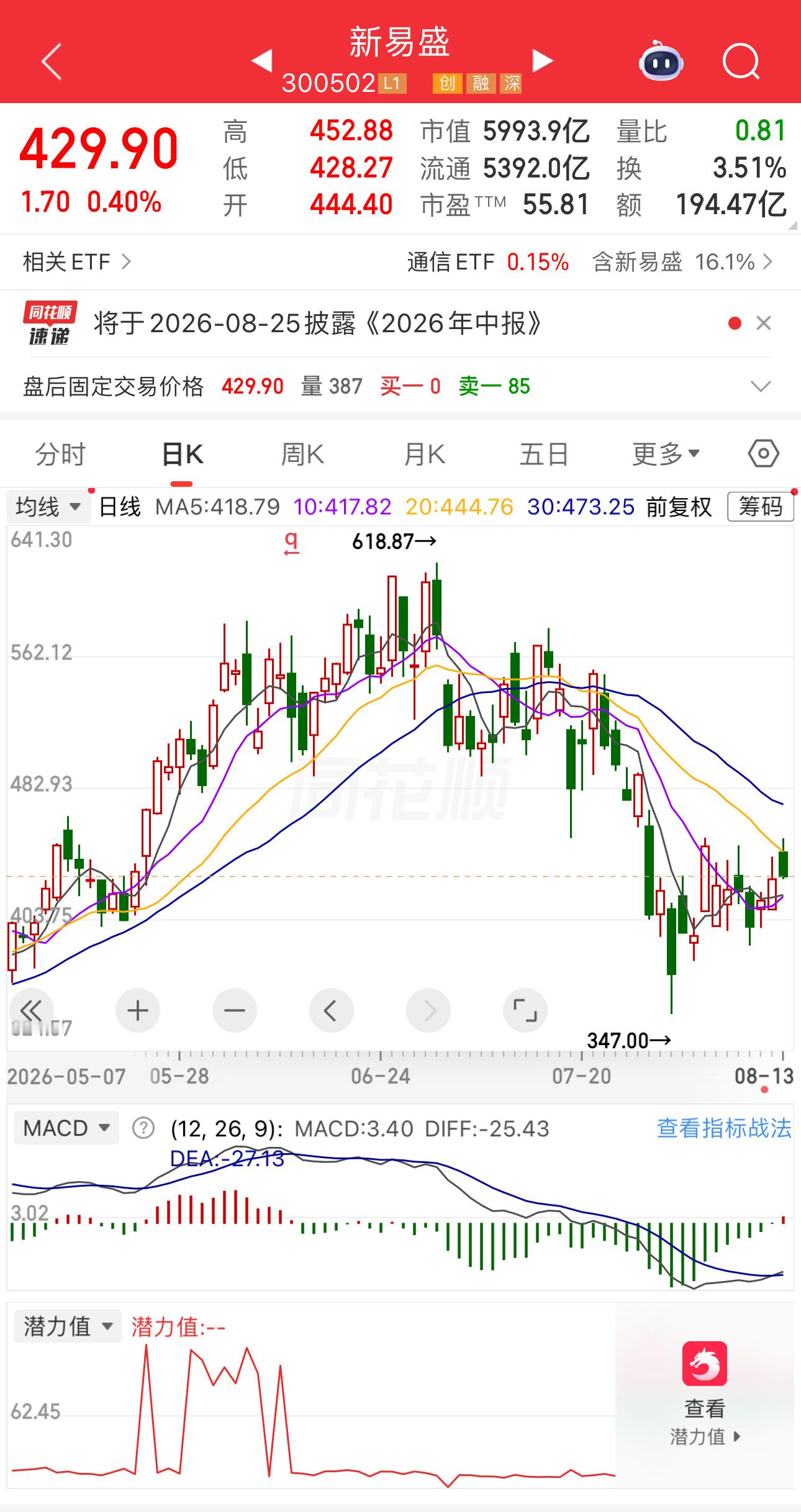Image resolution: width=801 pixels, height=1512 pixels.
Task: Tap the 卖一 85 quote
Action: [494, 386]
